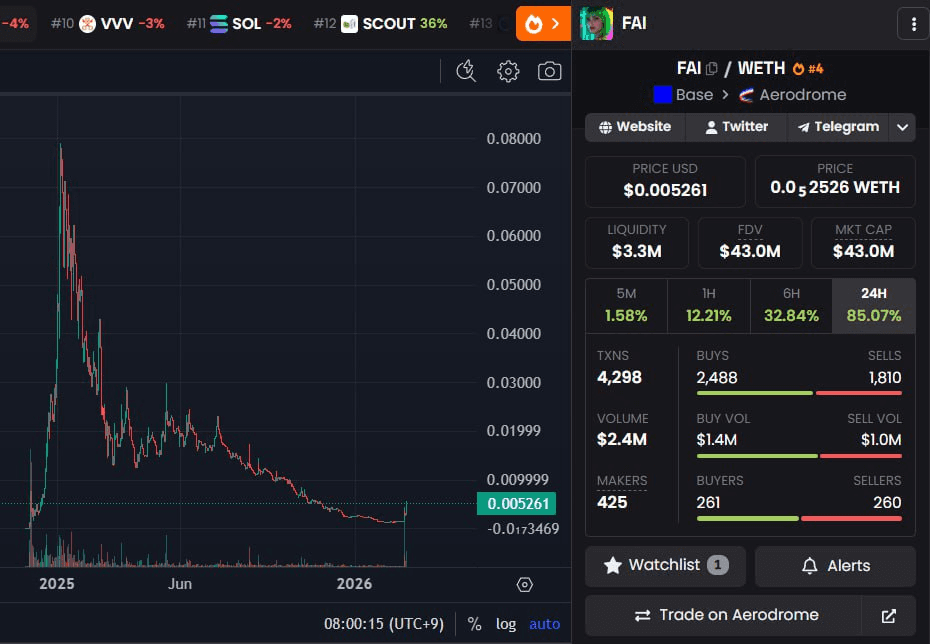
Task: Click the Trade on Aerodrome button
Action: [x=725, y=615]
